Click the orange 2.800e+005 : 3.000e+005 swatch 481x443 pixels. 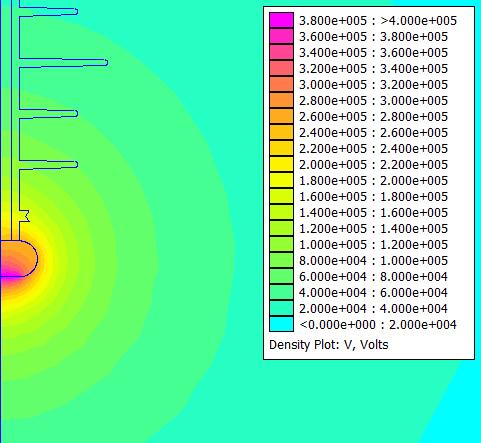pos(281,100)
